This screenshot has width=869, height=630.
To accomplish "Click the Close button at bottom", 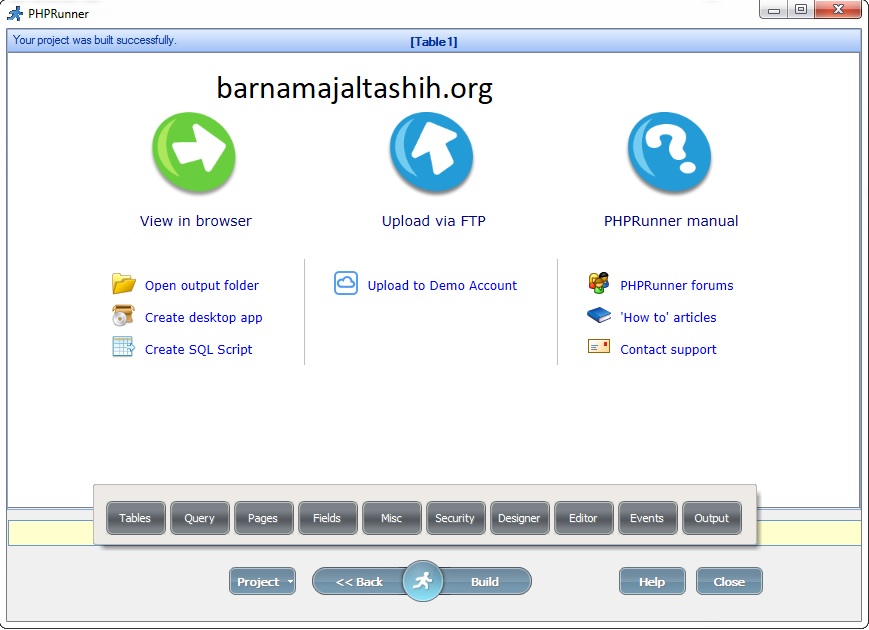I will click(x=729, y=581).
